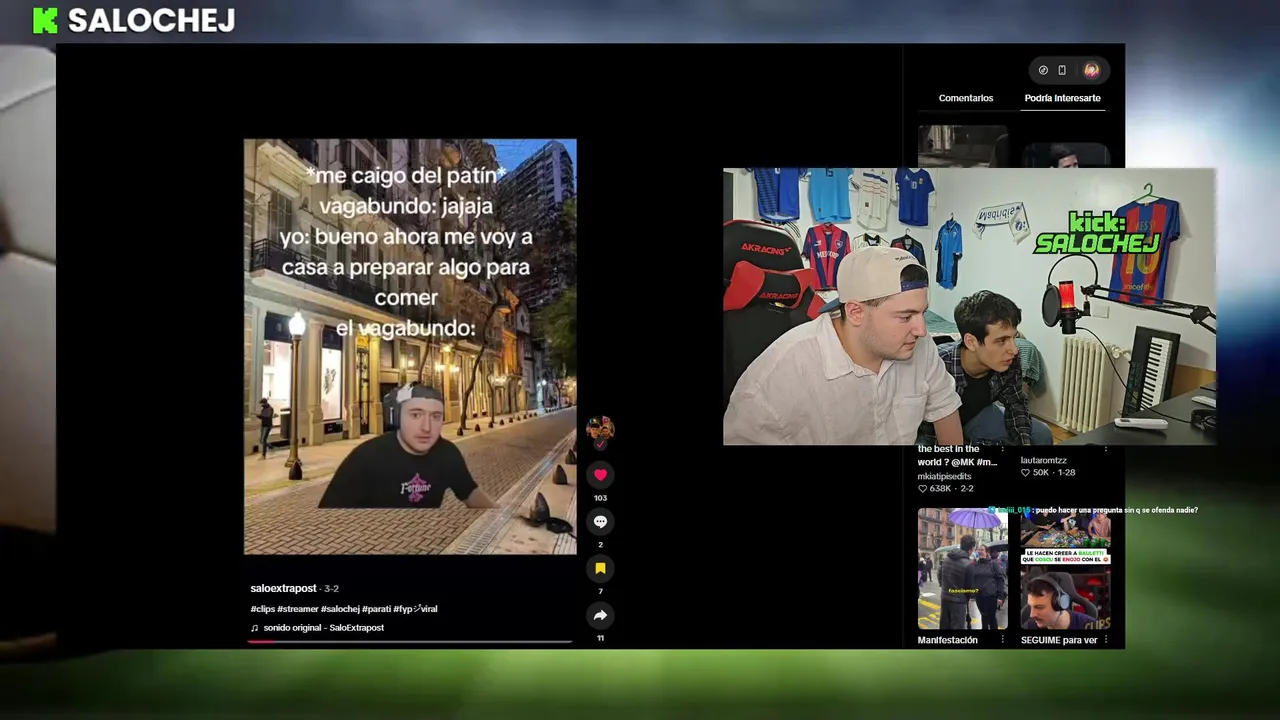Click the main TikTok video player
This screenshot has height=720, width=1280.
click(410, 347)
